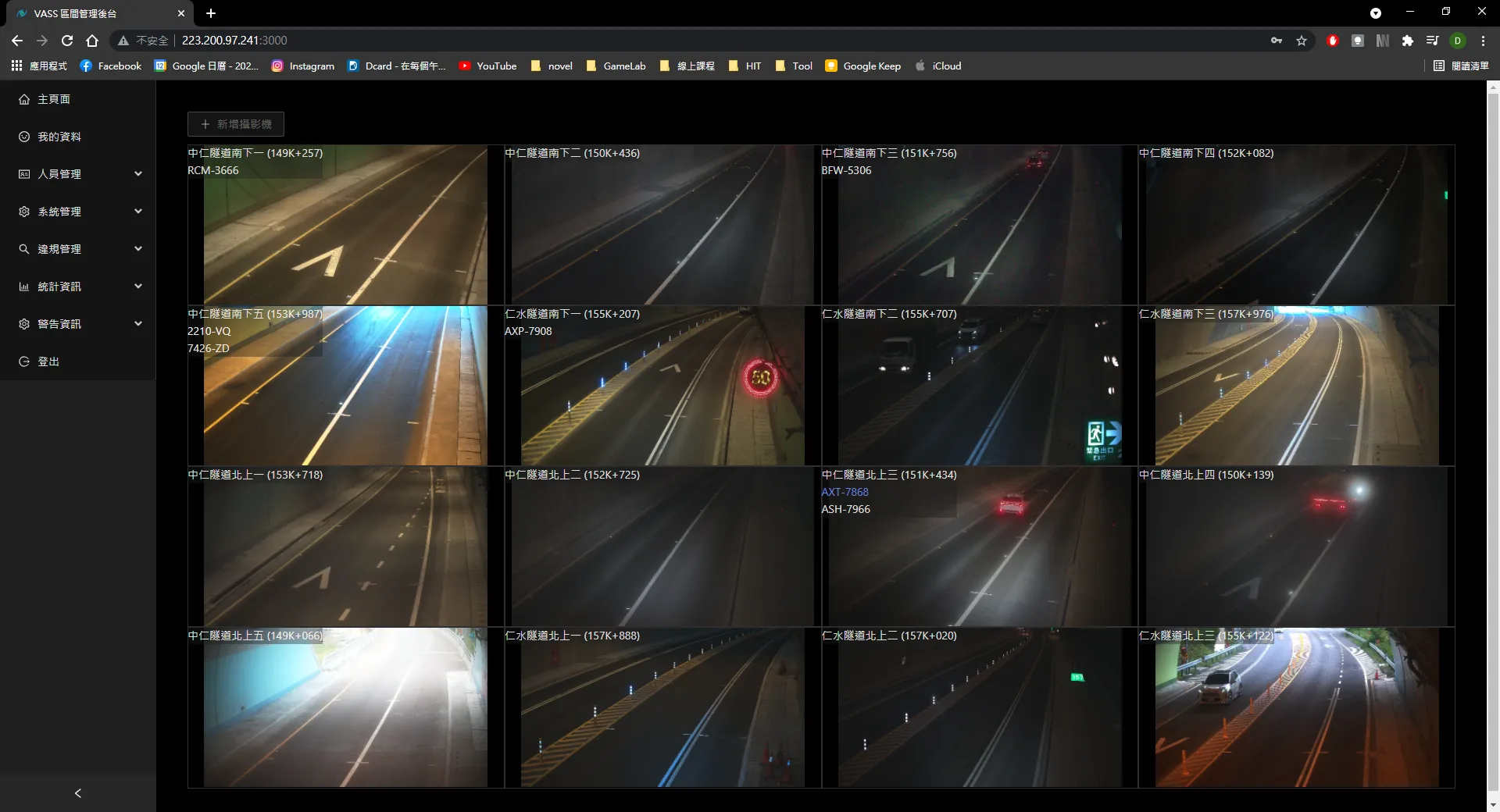Click the profile icon beside 我的資料
1500x812 pixels.
[24, 137]
